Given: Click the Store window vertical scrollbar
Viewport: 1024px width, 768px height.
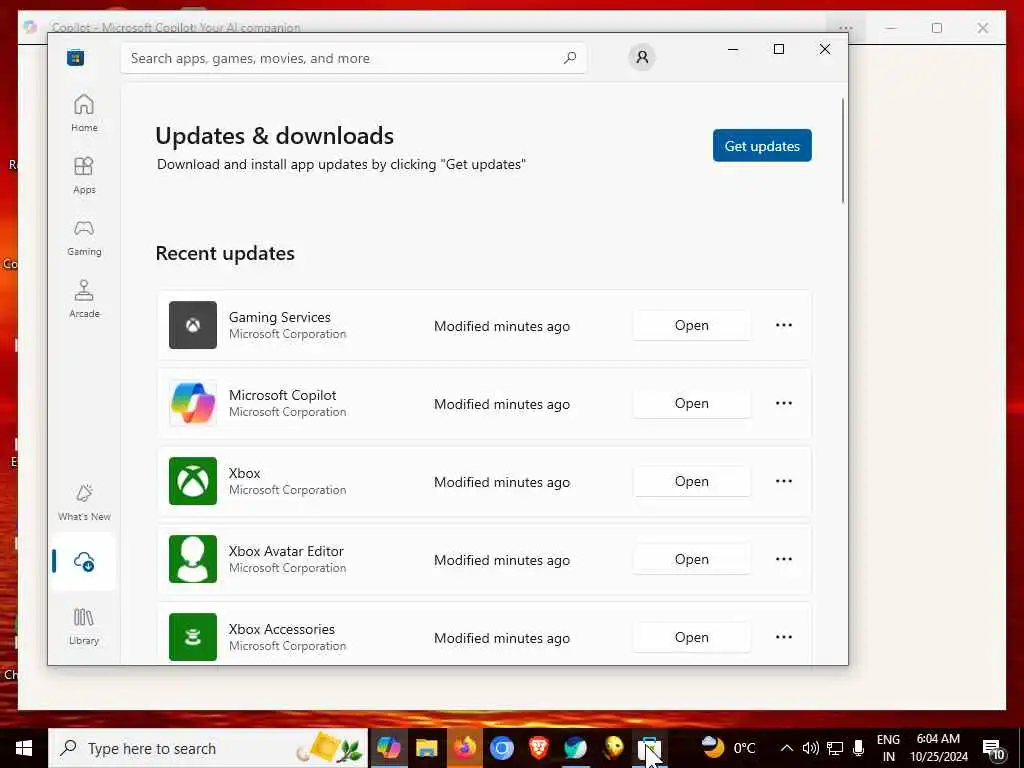Looking at the screenshot, I should (x=843, y=151).
